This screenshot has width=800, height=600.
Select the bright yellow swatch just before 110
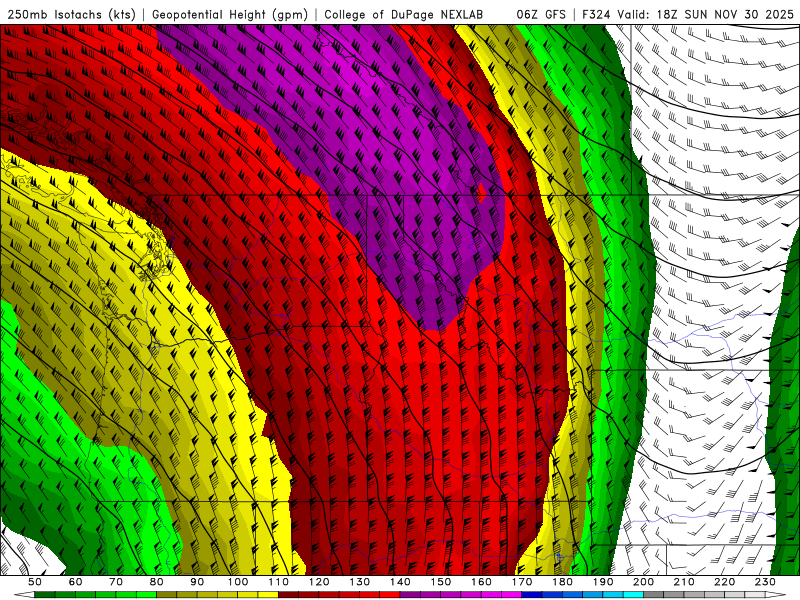(268, 595)
